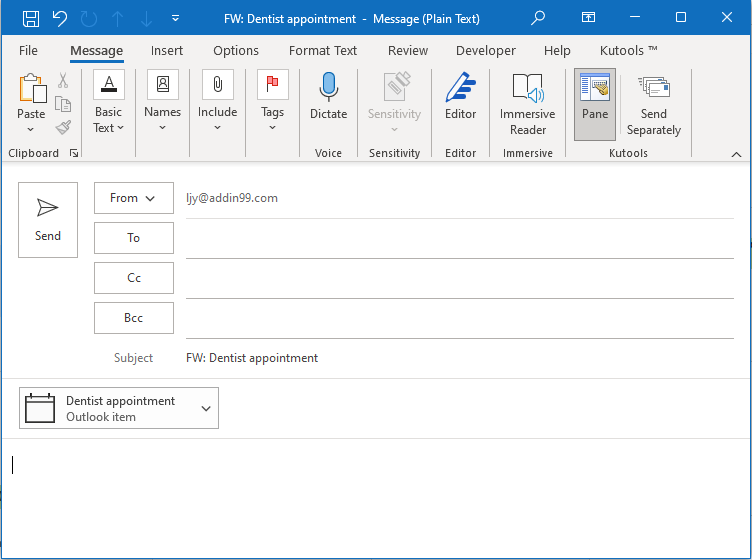Open Clipboard pane dialog launcher
Image resolution: width=752 pixels, height=560 pixels.
pos(74,153)
